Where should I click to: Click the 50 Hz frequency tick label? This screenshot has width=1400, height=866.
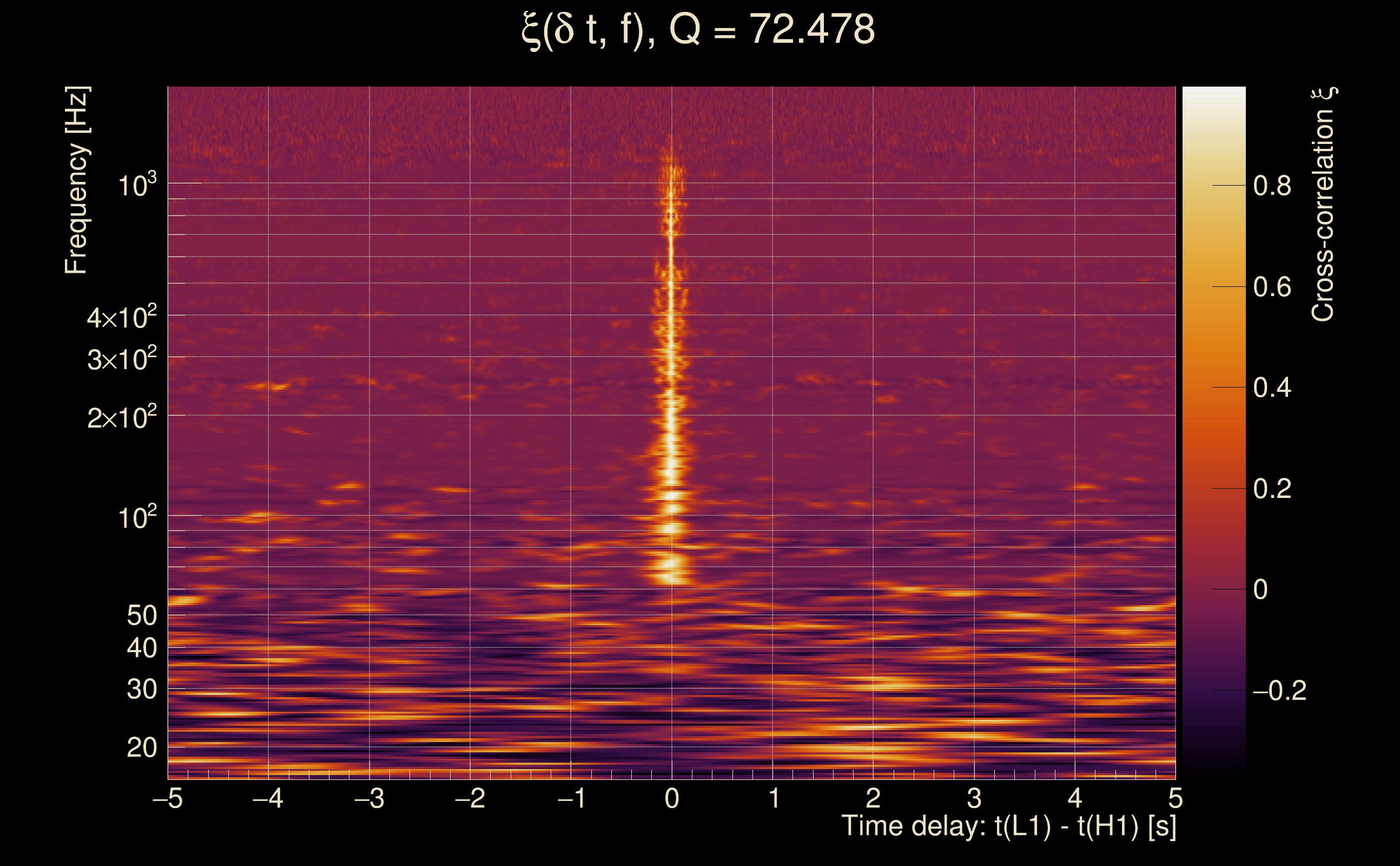point(141,616)
